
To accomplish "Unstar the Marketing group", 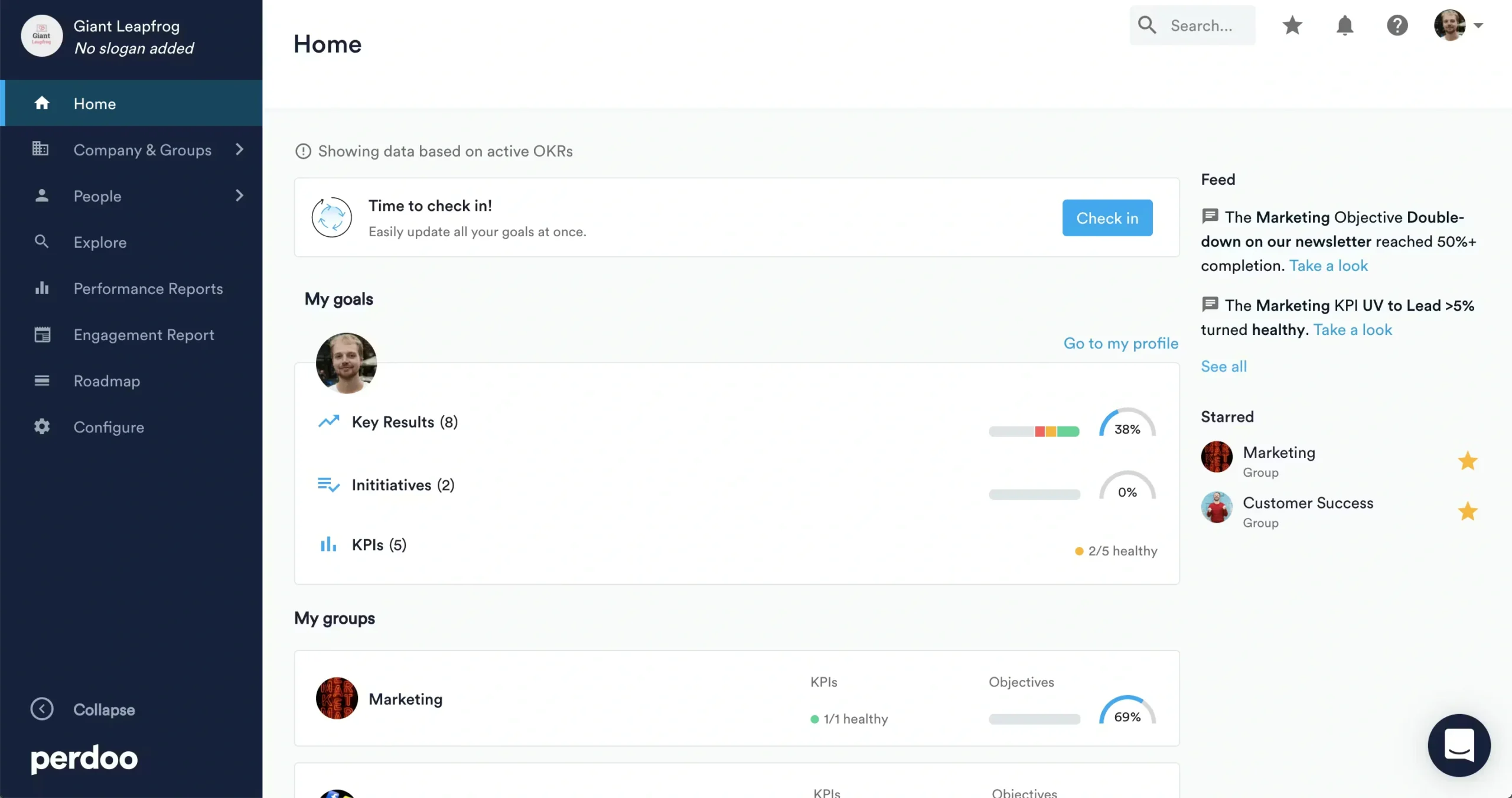I will (1467, 461).
